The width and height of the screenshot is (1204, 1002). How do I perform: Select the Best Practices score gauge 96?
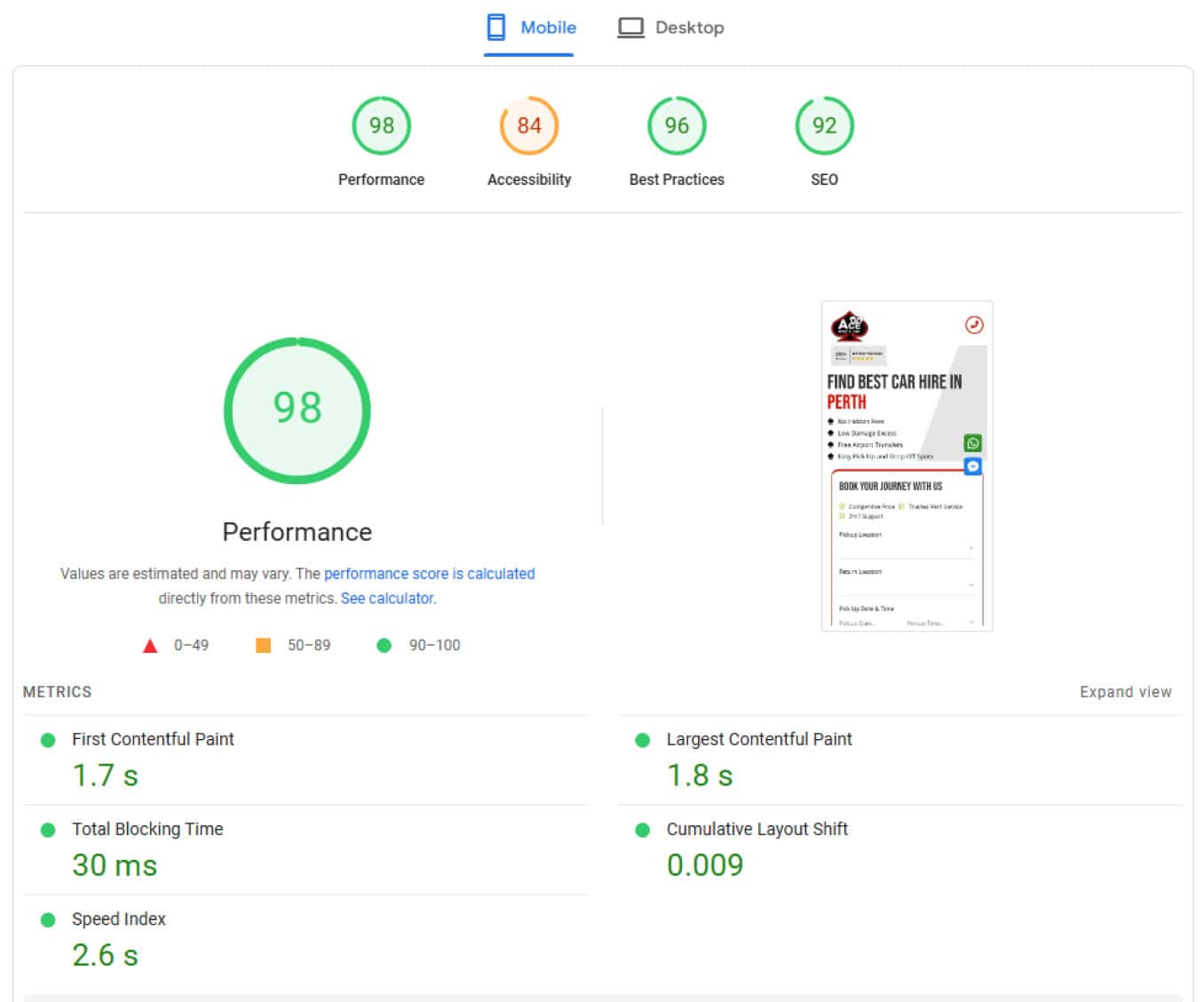[677, 126]
